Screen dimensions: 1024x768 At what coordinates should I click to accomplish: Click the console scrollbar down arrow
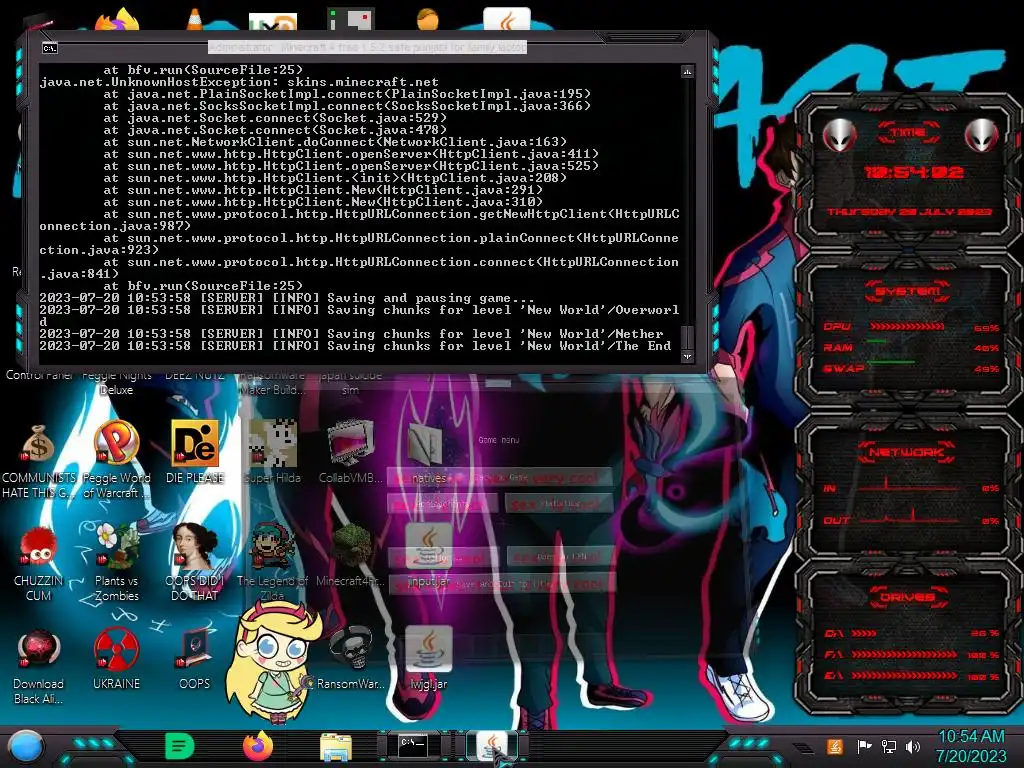687,357
